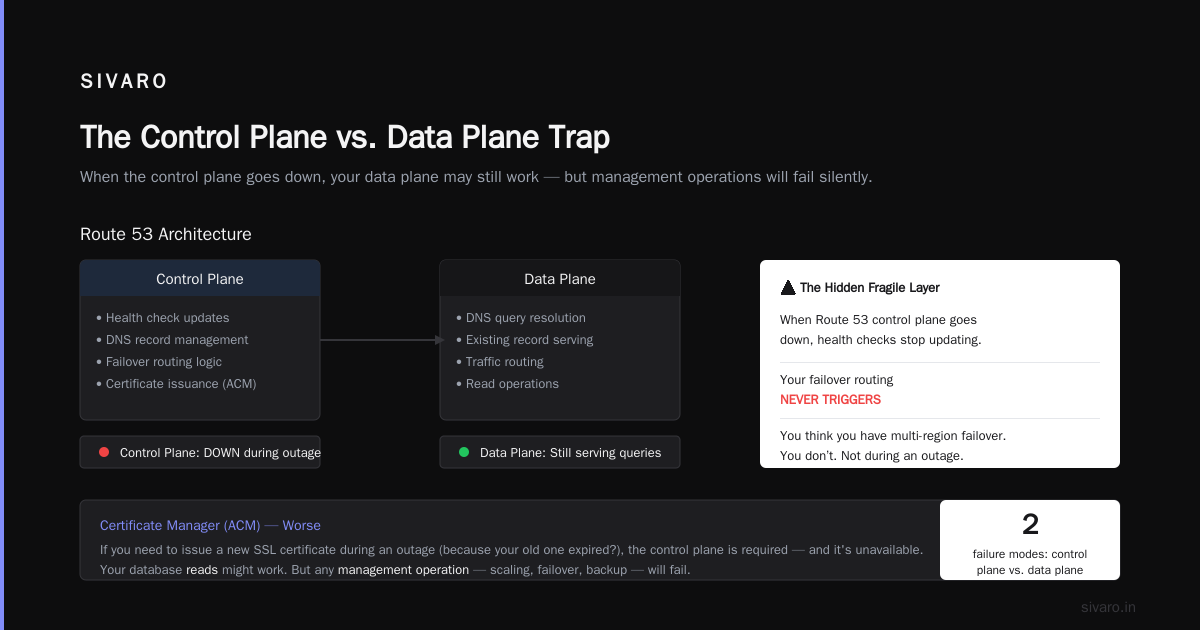Click the Control Plane: DOWN during outage badge
The image size is (1200, 630).
click(x=200, y=452)
